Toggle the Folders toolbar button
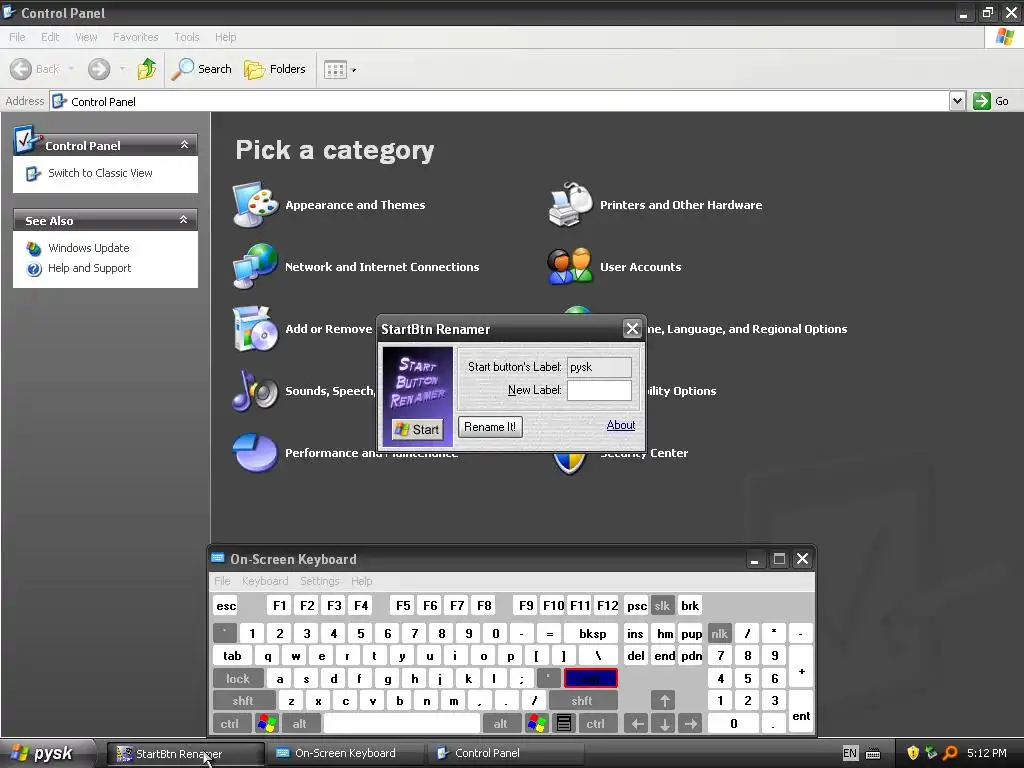The image size is (1024, 768). pyautogui.click(x=274, y=69)
